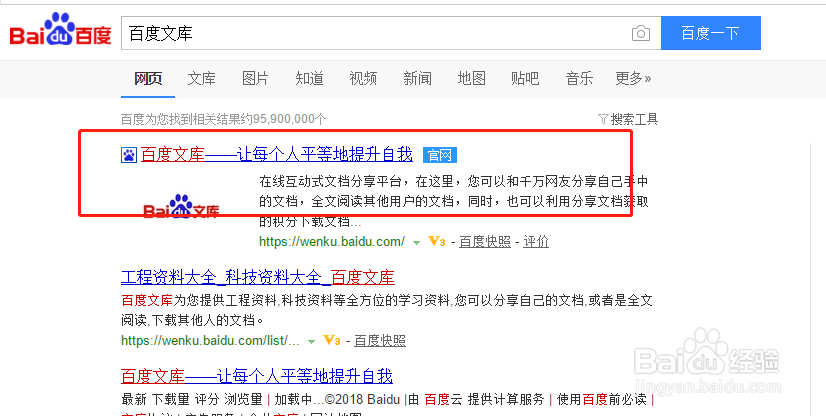Screen dimensions: 826x416
Task: Expand the 更多» menu
Action: 633,79
